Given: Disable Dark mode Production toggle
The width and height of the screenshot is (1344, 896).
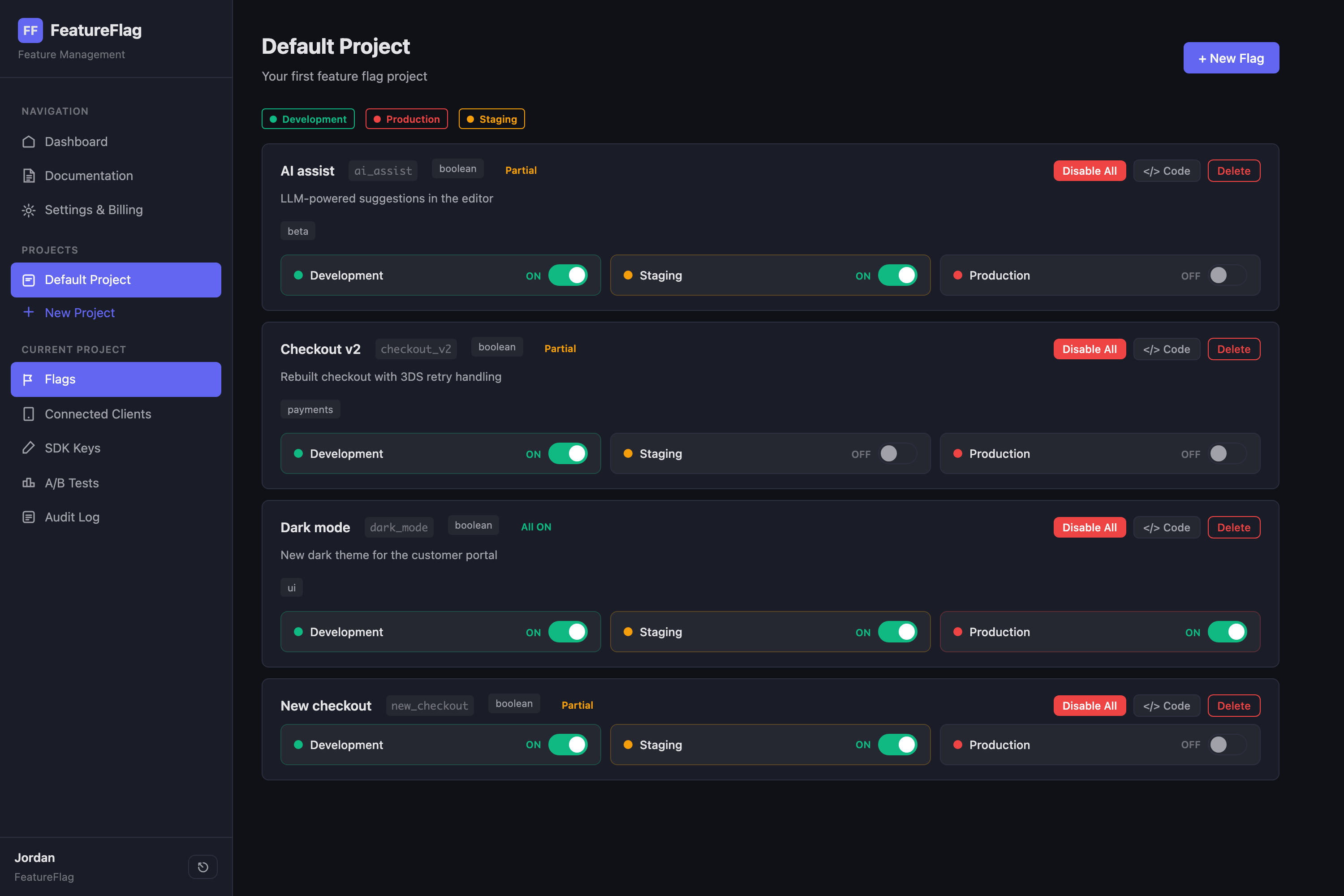Looking at the screenshot, I should click(1228, 632).
